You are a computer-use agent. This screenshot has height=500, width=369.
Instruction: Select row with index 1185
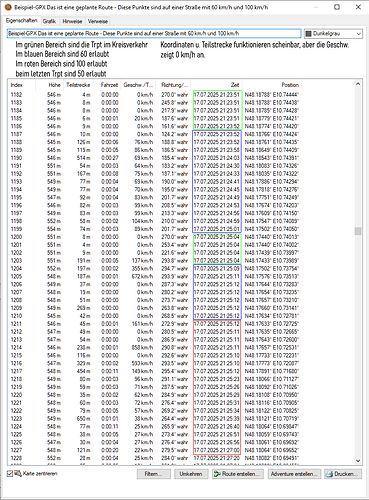click(155, 118)
